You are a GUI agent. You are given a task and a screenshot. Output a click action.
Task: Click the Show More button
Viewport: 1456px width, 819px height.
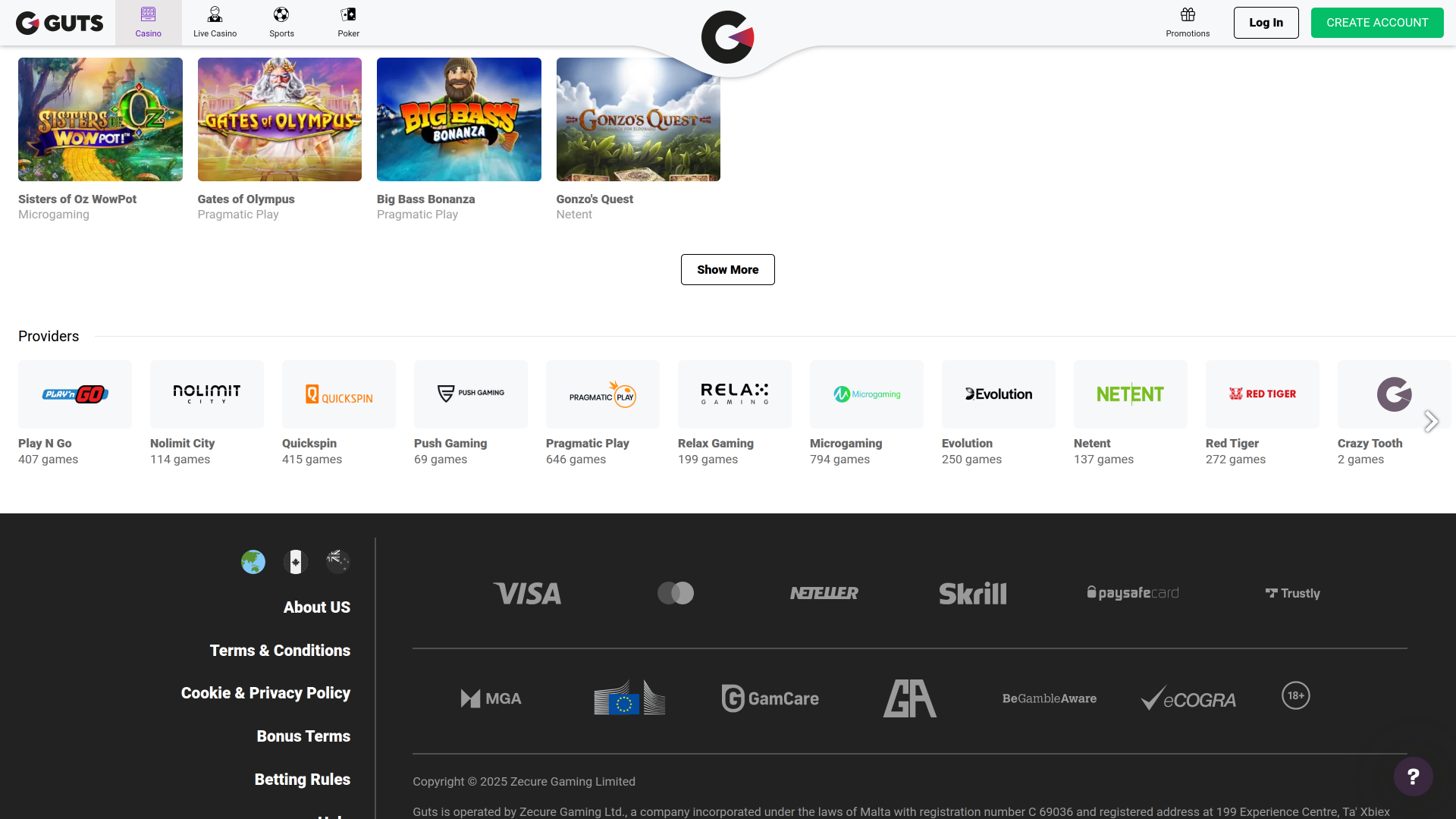click(727, 269)
